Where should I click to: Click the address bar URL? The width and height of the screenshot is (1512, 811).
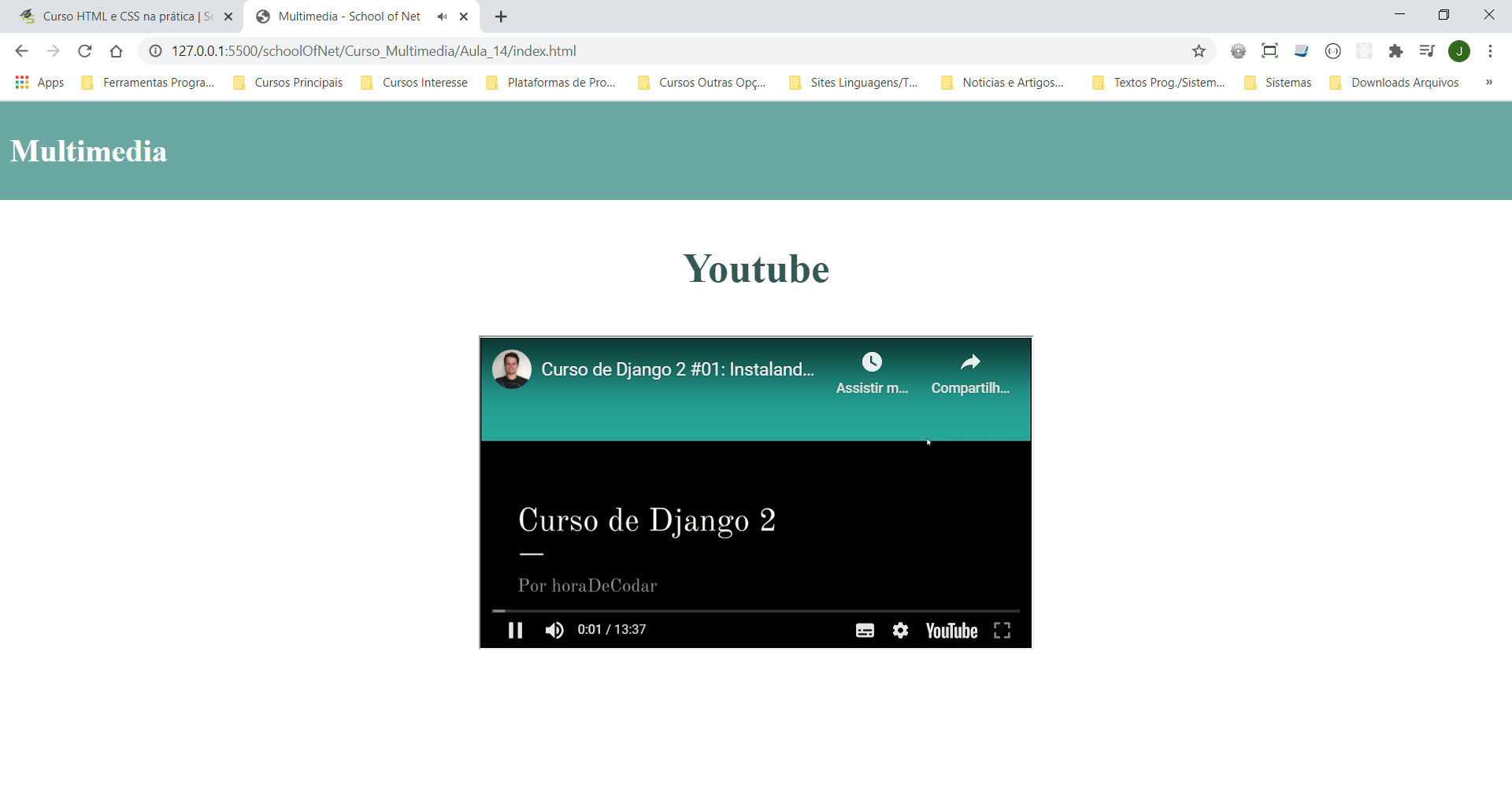click(374, 51)
